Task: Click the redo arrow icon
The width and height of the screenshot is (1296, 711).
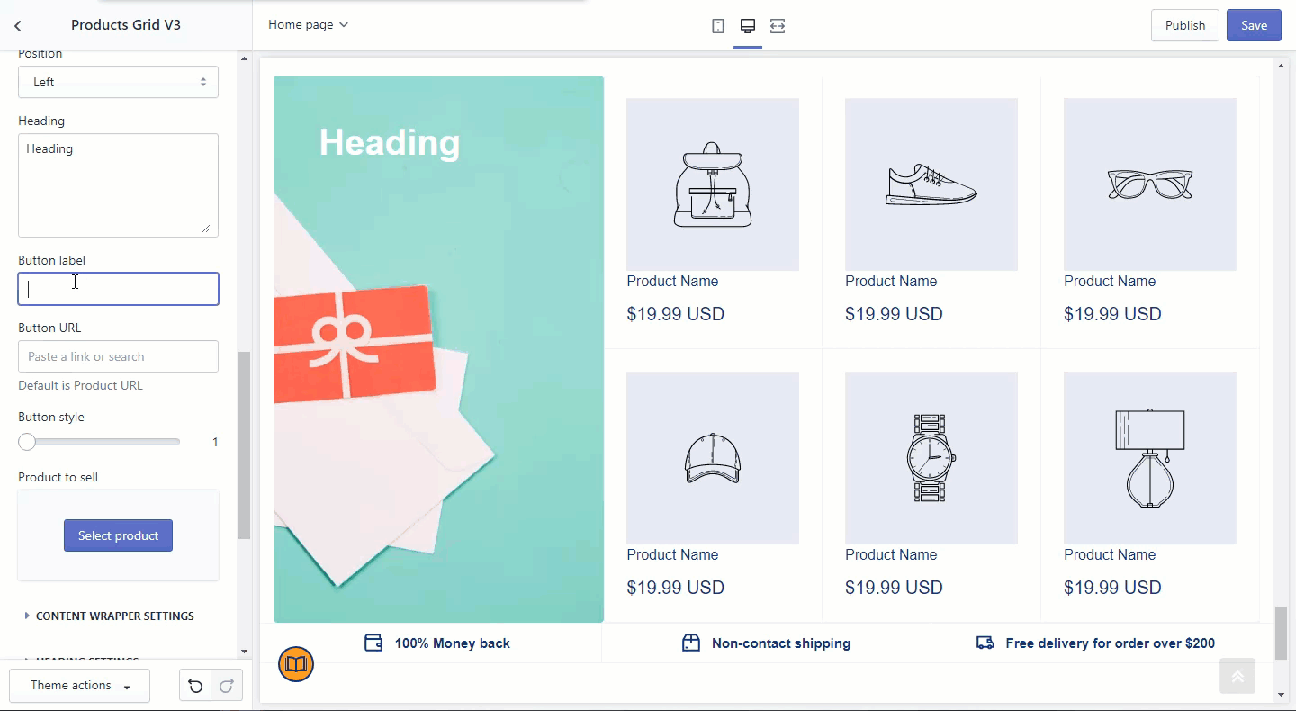Action: [226, 686]
